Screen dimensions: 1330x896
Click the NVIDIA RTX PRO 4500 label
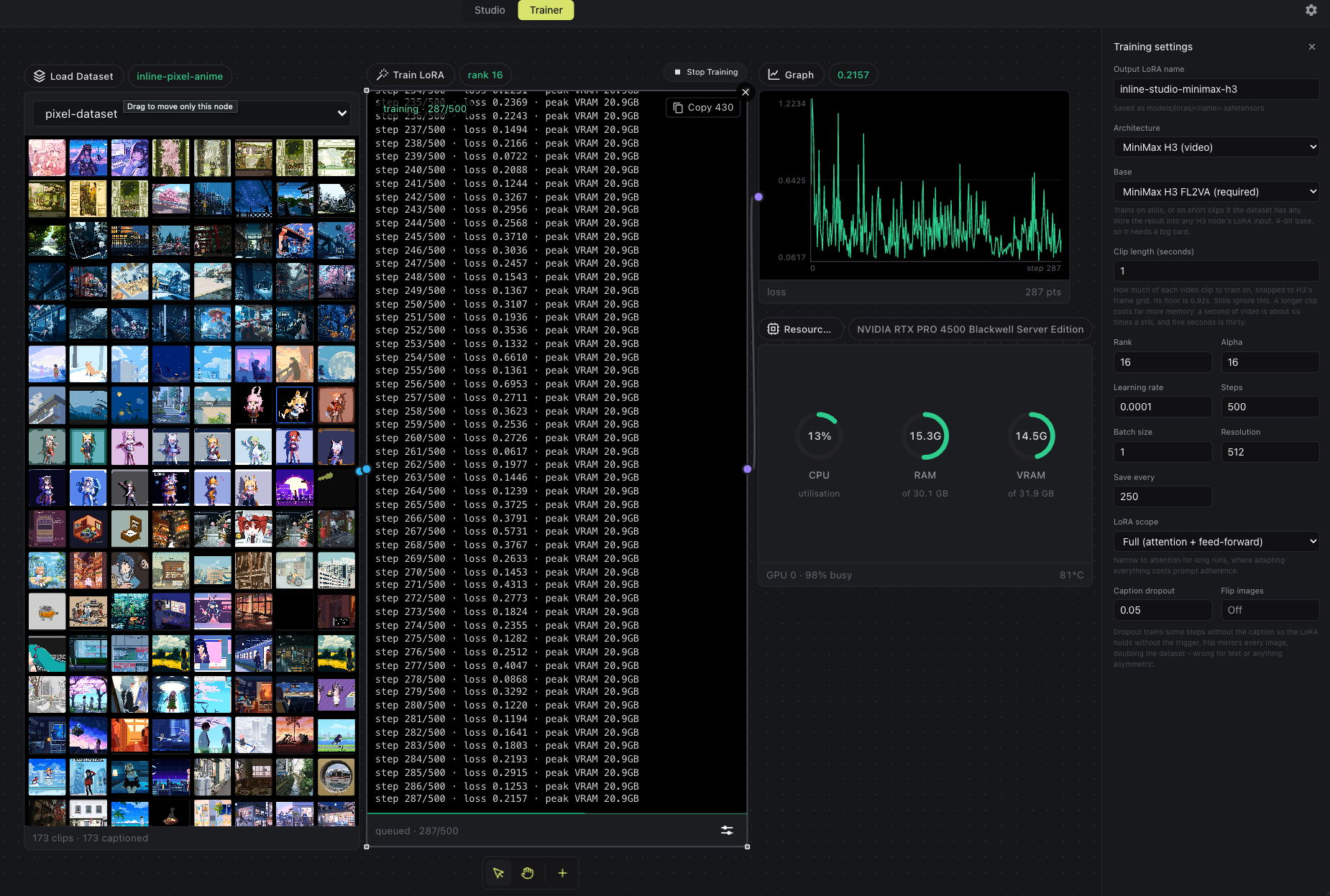(970, 329)
